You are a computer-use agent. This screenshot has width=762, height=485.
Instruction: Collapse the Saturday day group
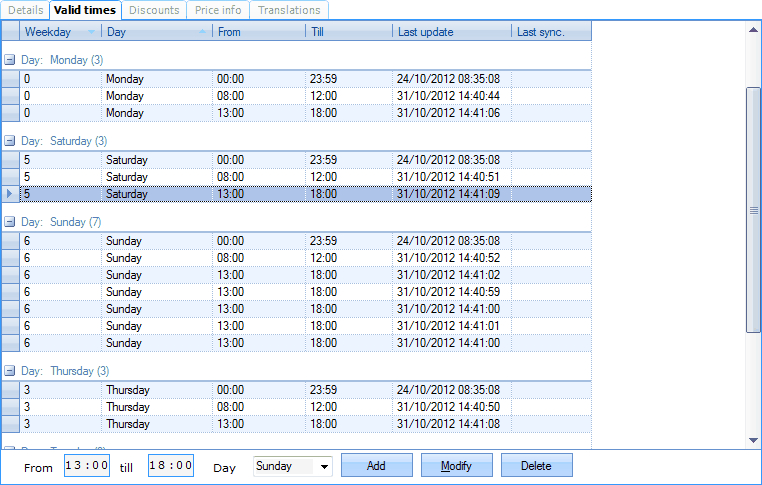pos(10,141)
